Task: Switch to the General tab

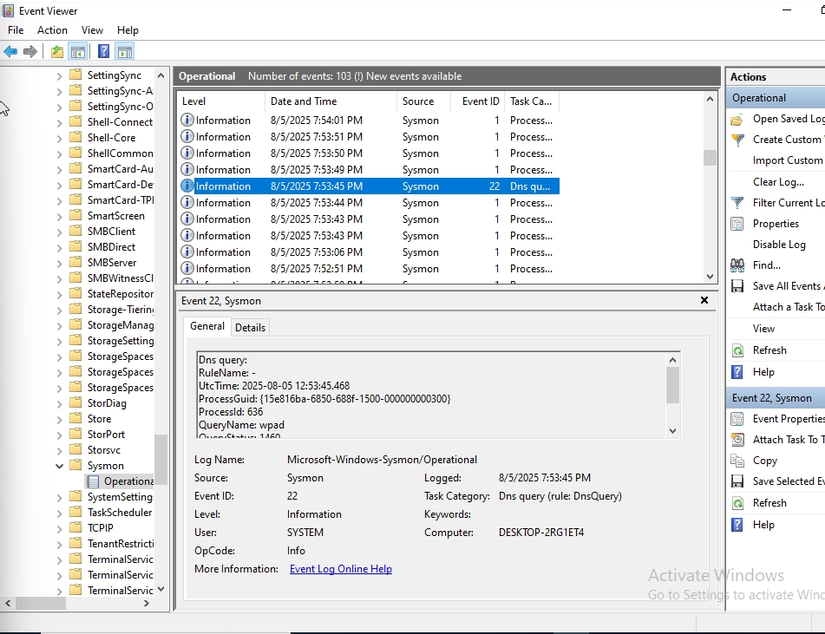Action: click(x=207, y=326)
